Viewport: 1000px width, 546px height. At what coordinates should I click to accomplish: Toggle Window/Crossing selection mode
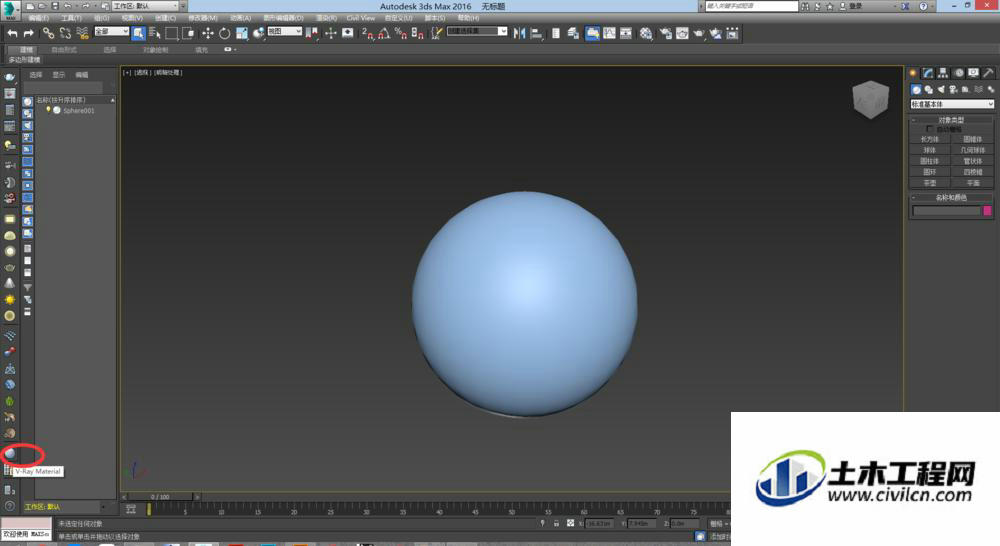click(x=189, y=33)
